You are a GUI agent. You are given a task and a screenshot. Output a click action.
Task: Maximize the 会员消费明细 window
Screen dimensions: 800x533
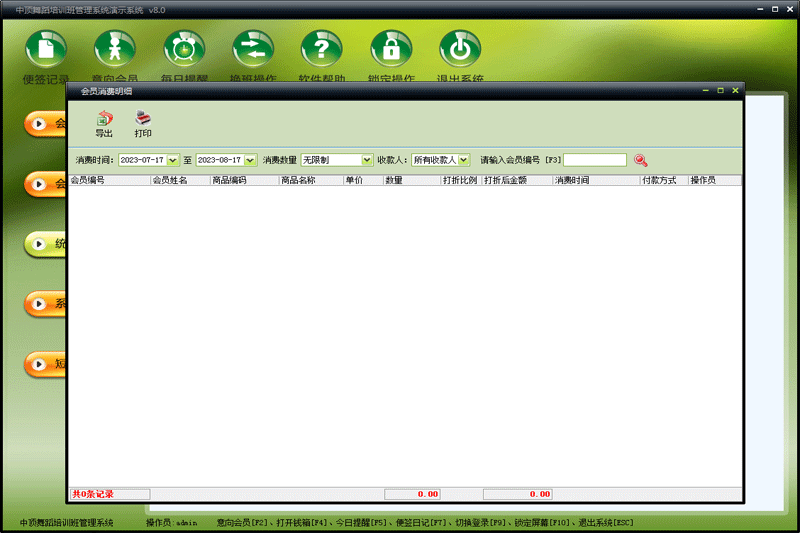pyautogui.click(x=720, y=91)
